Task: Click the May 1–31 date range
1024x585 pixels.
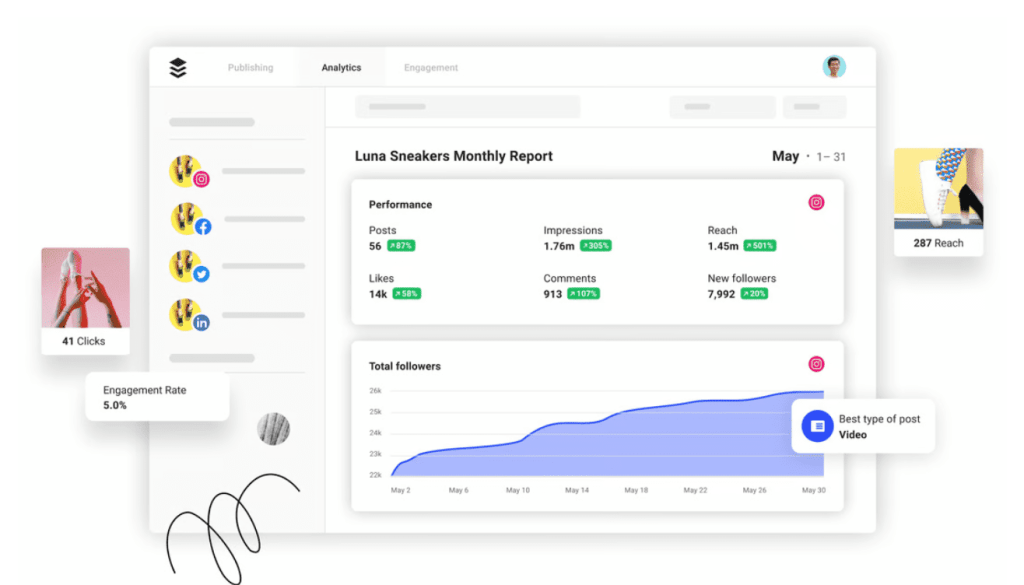Action: pos(808,157)
